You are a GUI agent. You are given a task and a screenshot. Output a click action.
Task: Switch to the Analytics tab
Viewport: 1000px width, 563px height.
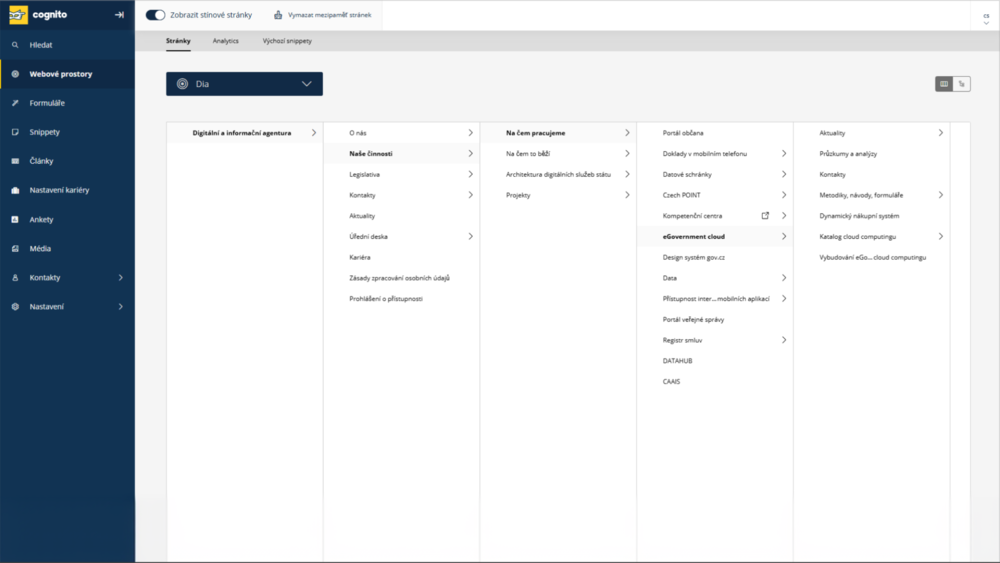225,41
